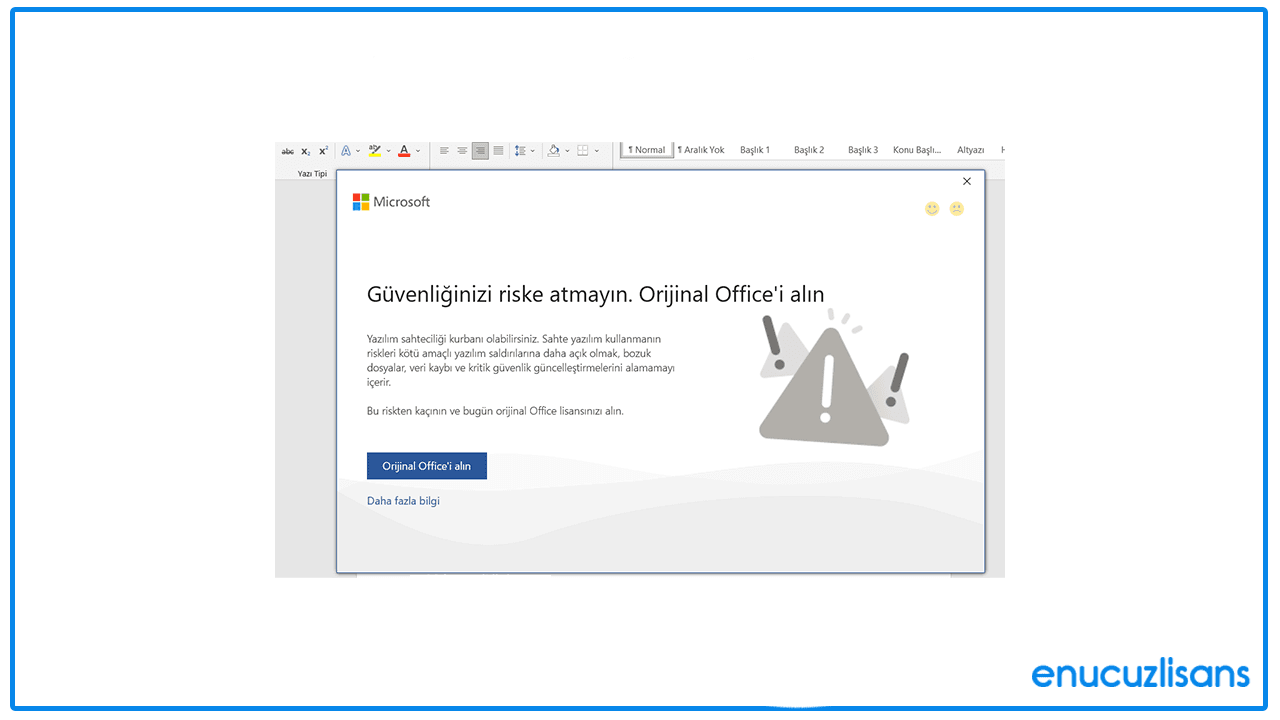Viewport: 1280px width, 720px height.
Task: Select the Aralık Yok style
Action: (701, 150)
